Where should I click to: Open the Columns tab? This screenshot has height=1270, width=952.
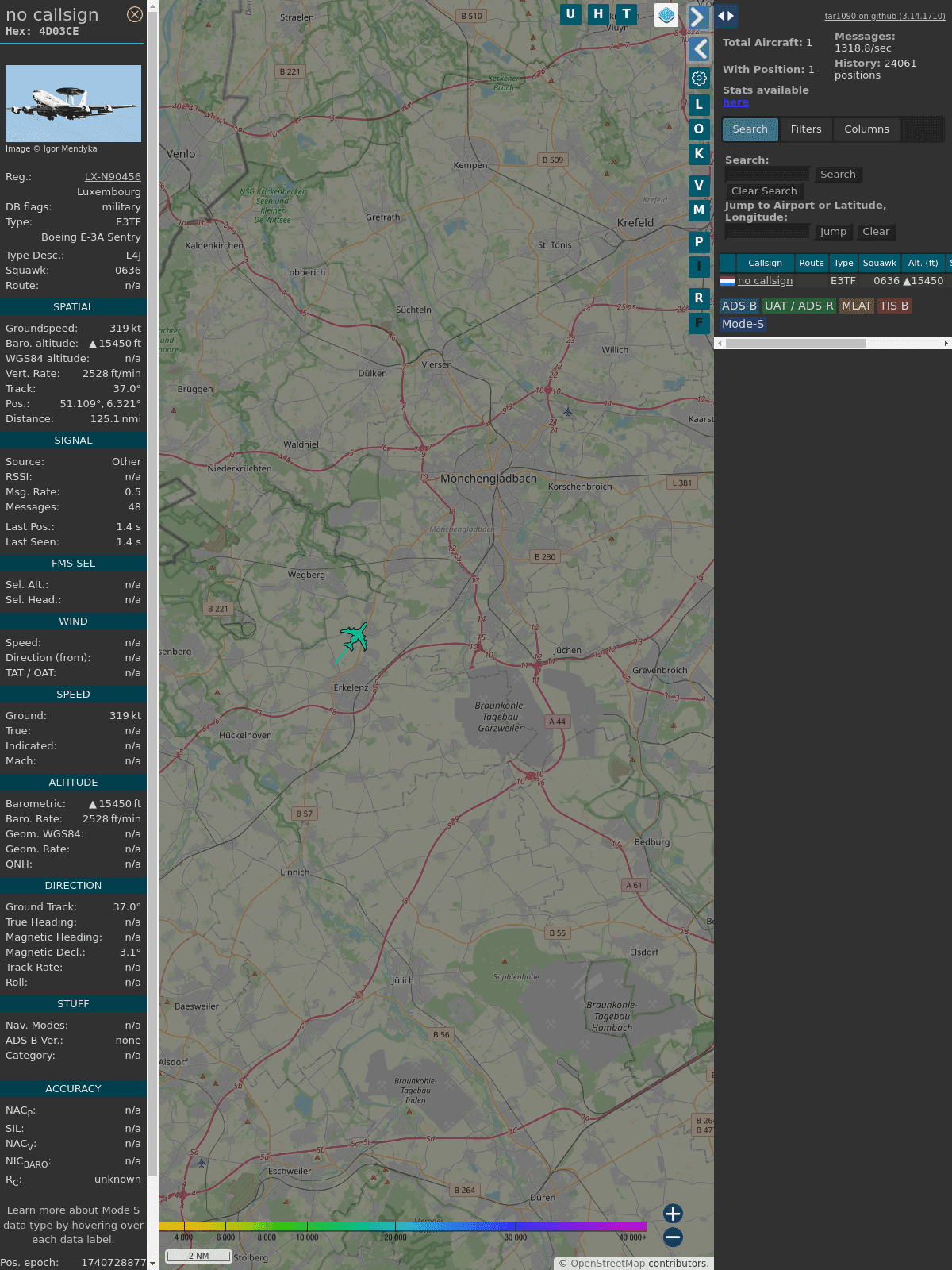click(866, 129)
